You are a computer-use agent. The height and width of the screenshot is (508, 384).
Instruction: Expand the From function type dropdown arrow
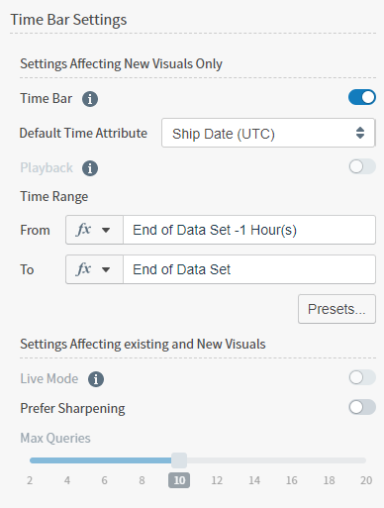[x=106, y=230]
